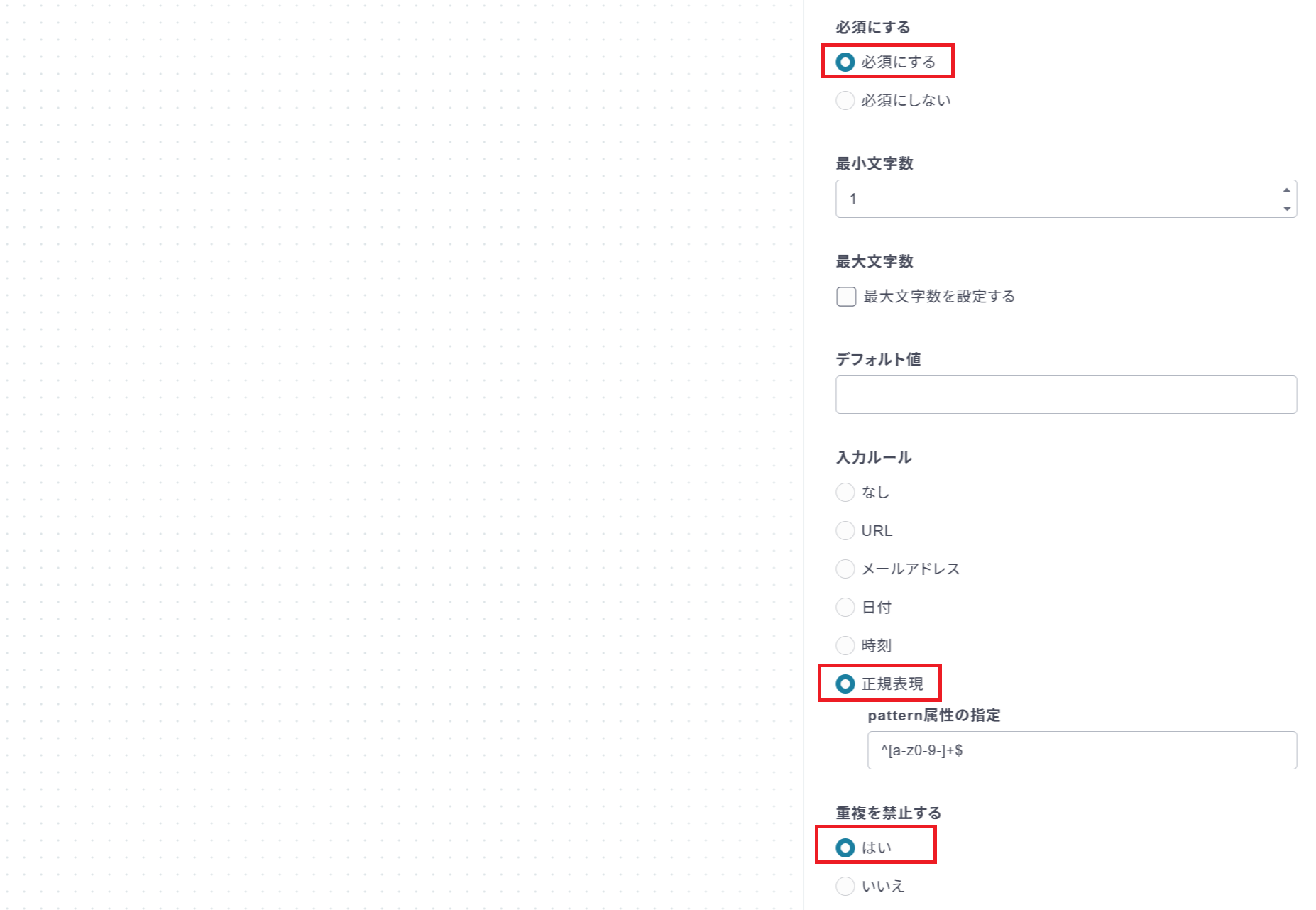The width and height of the screenshot is (1316, 910).
Task: Click the 入力ルール section heading
Action: point(873,458)
